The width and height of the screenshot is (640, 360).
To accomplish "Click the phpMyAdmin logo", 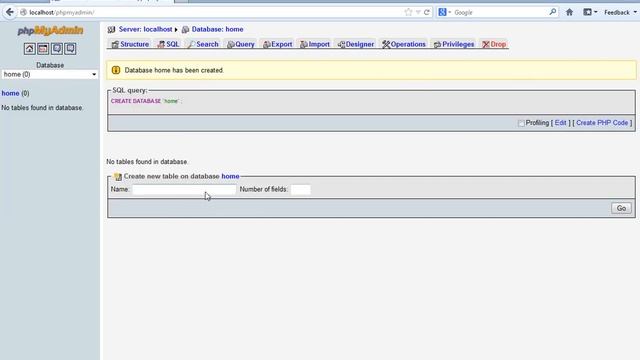I will coord(50,31).
